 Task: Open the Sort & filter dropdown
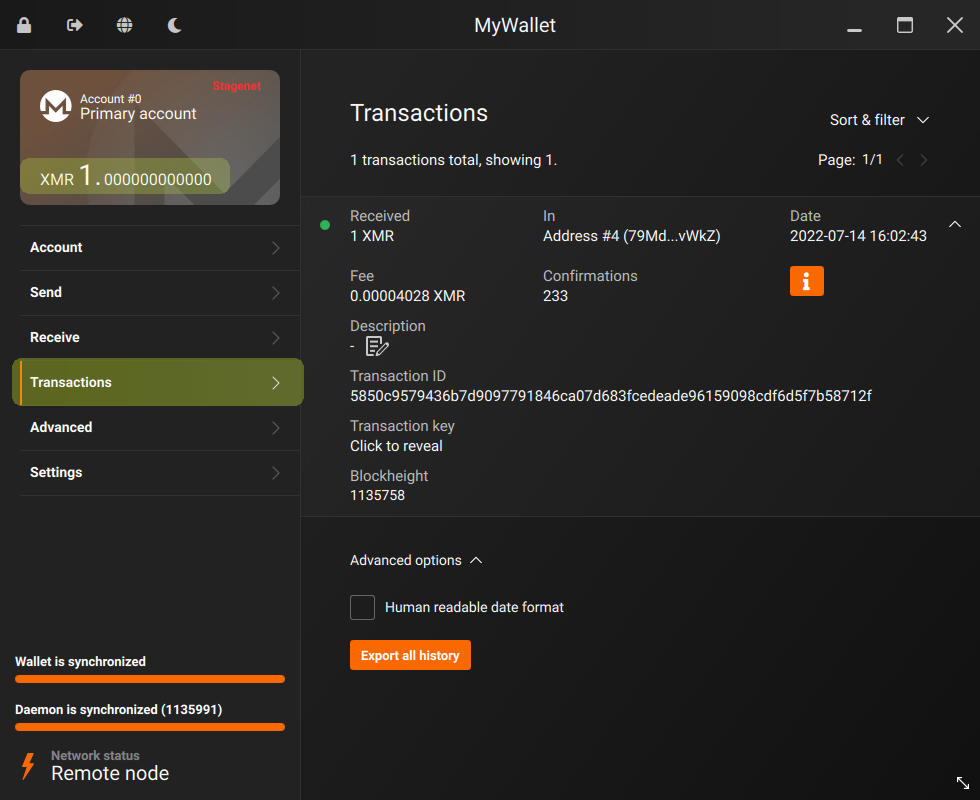tap(879, 119)
